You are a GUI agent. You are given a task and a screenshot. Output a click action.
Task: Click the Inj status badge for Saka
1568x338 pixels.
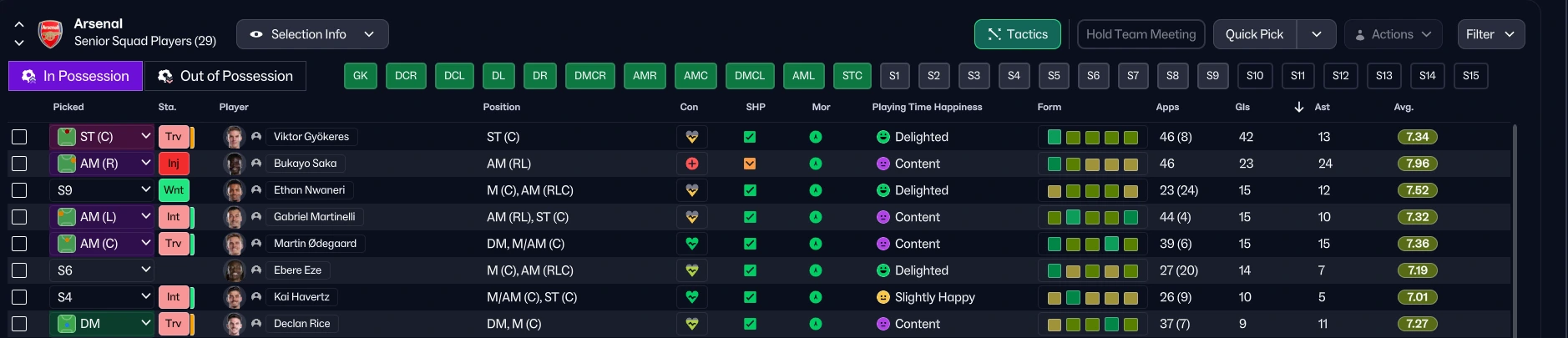coord(174,164)
